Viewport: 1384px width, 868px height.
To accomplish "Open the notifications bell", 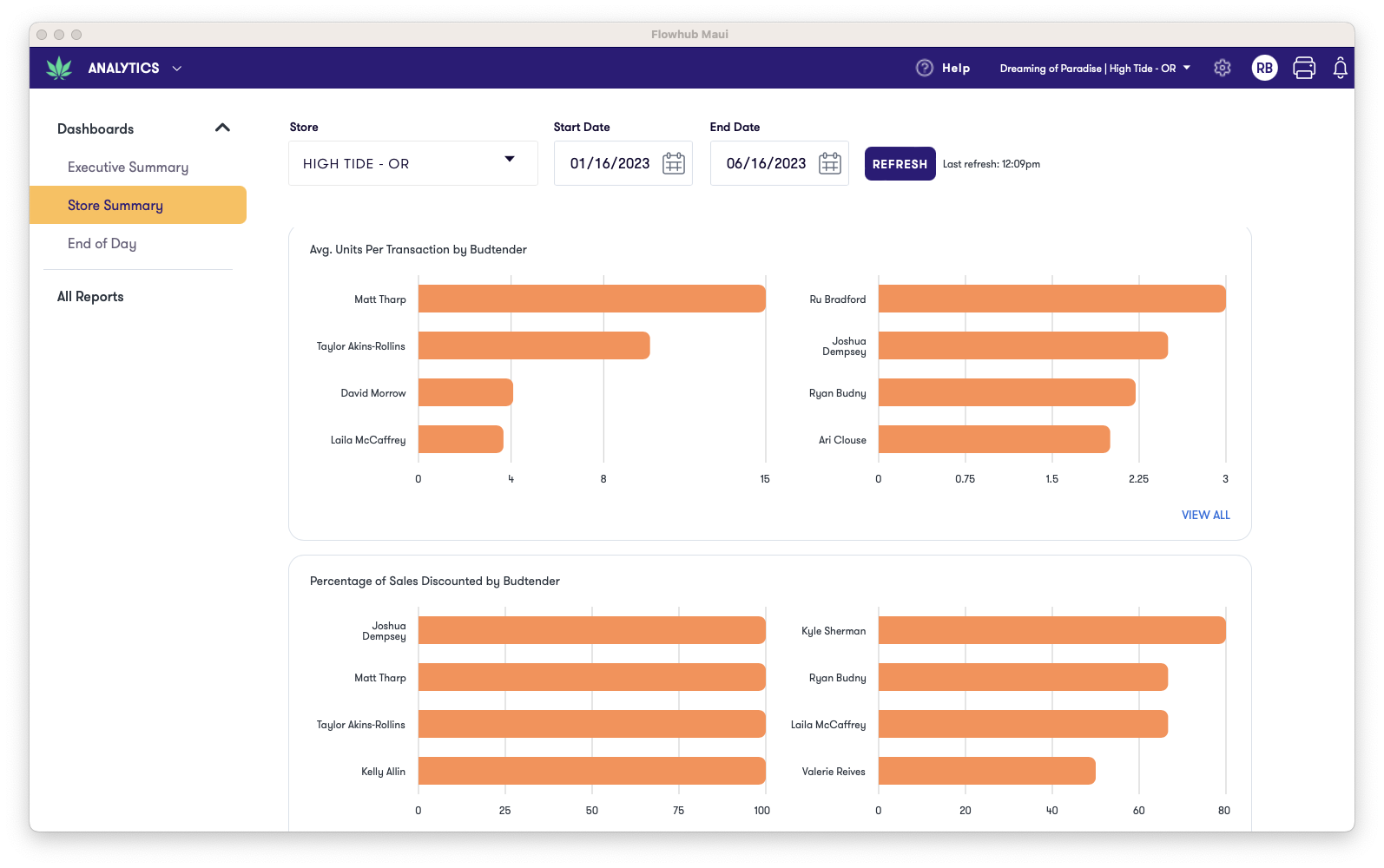I will pos(1341,68).
